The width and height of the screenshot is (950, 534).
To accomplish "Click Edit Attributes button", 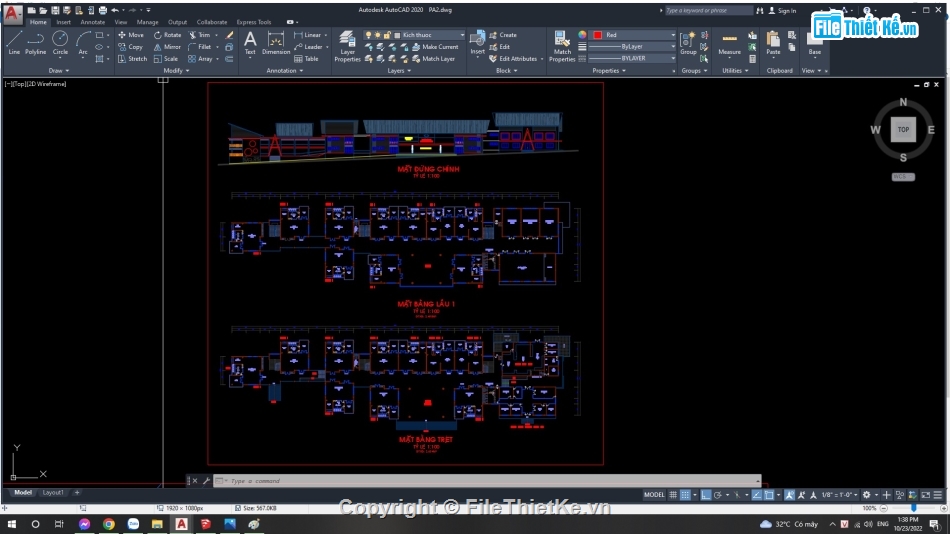I will (x=513, y=59).
